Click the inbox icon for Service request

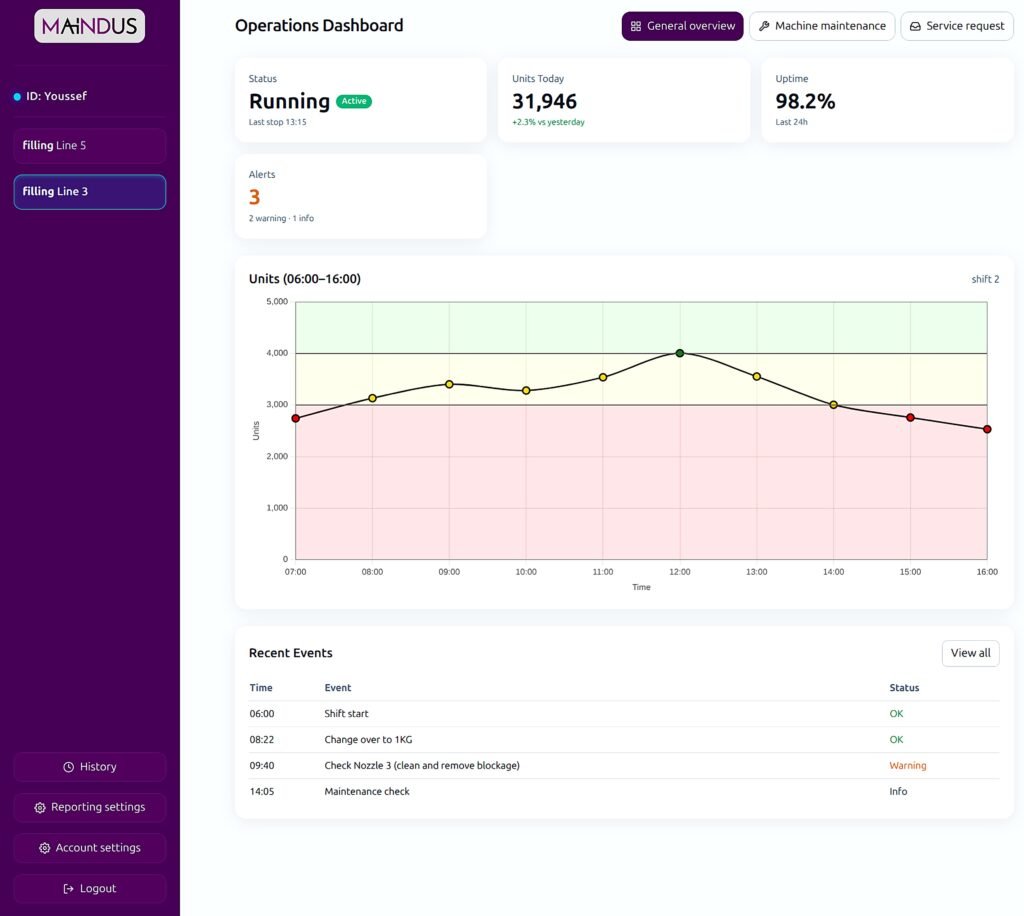pyautogui.click(x=915, y=26)
